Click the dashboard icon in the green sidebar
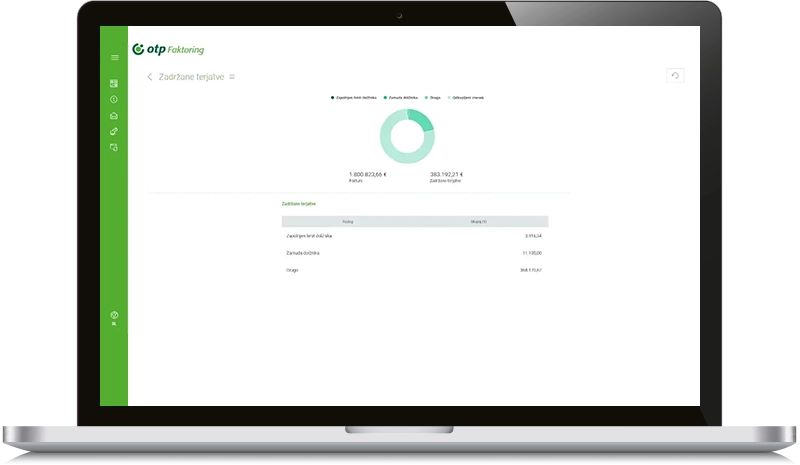The image size is (800, 465). (x=114, y=84)
